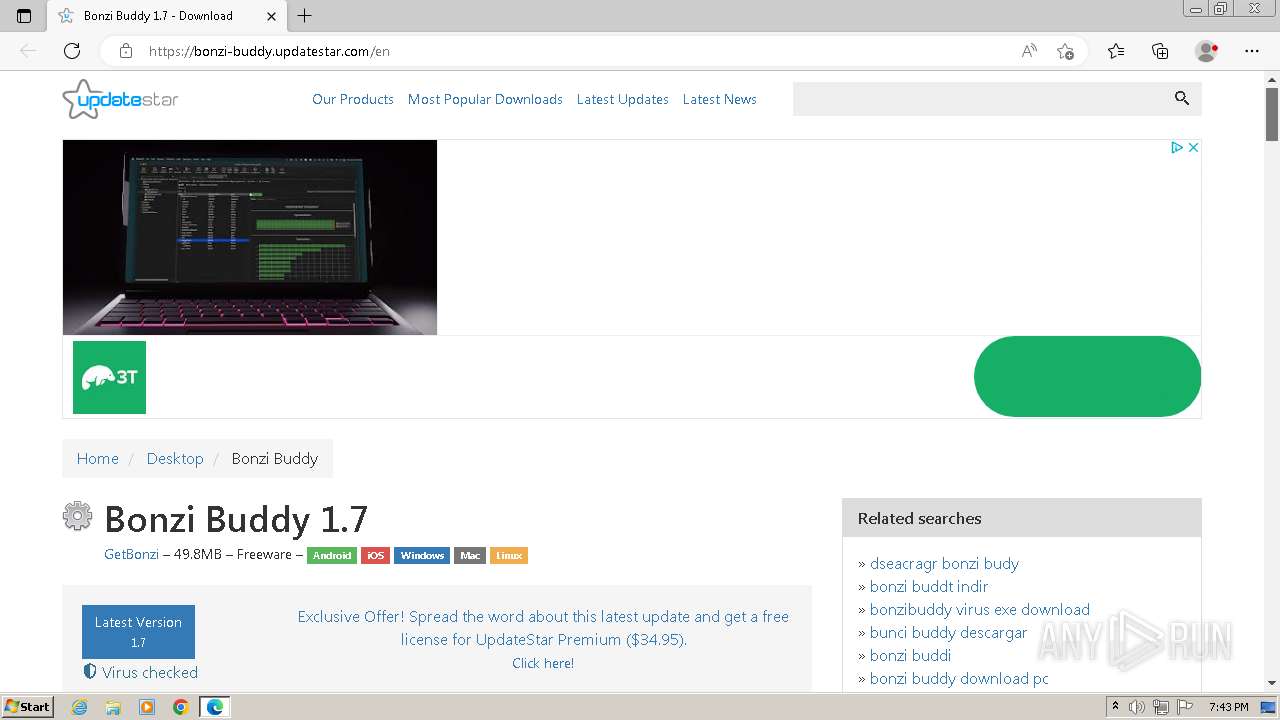Open 'bonzi buddt indir' search
Image resolution: width=1280 pixels, height=720 pixels.
[x=929, y=586]
